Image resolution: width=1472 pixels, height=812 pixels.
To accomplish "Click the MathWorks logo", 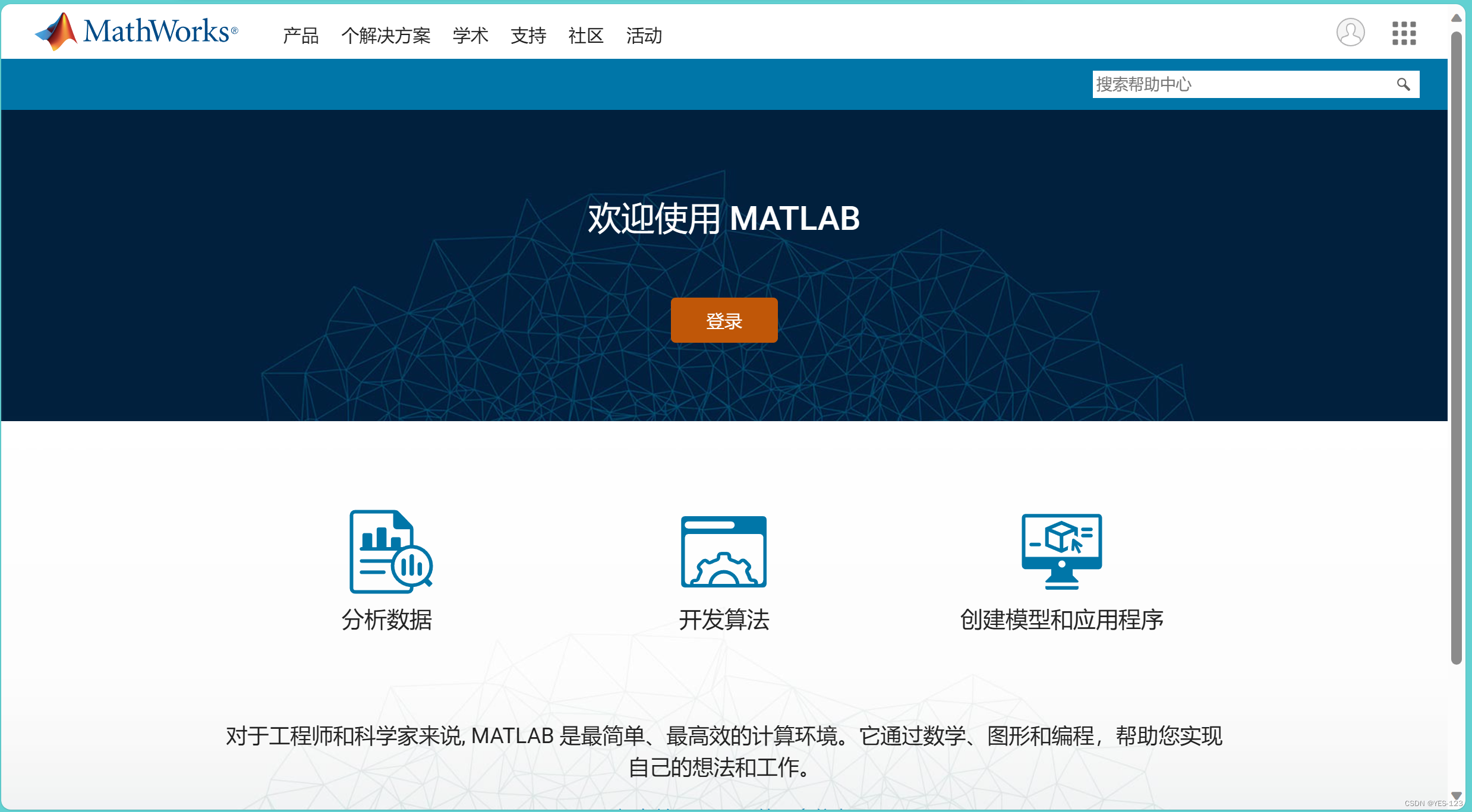I will click(136, 31).
